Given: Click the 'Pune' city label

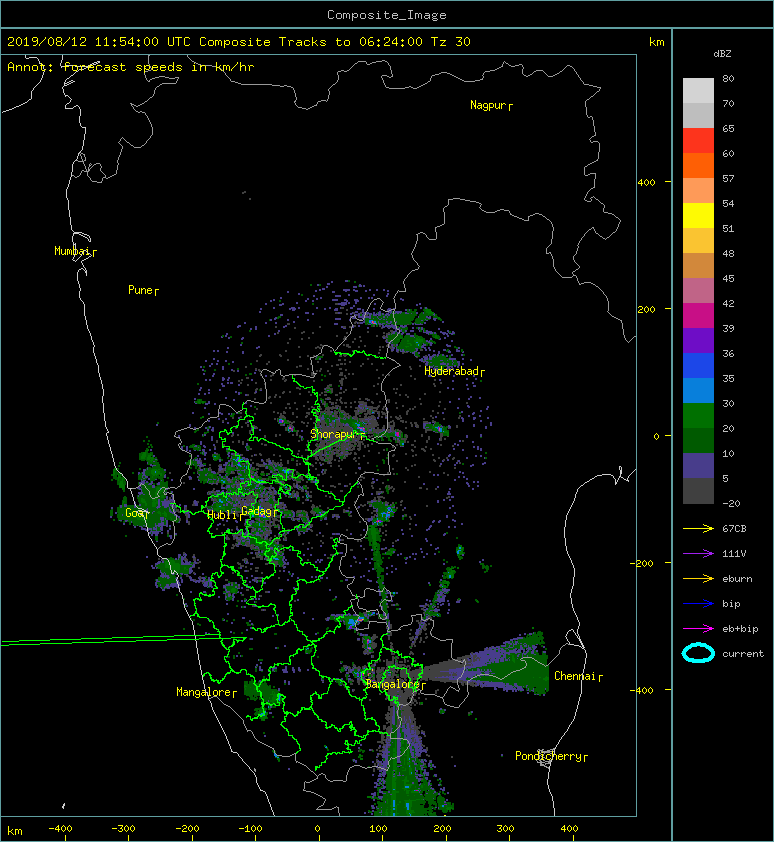Looking at the screenshot, I should pos(140,290).
